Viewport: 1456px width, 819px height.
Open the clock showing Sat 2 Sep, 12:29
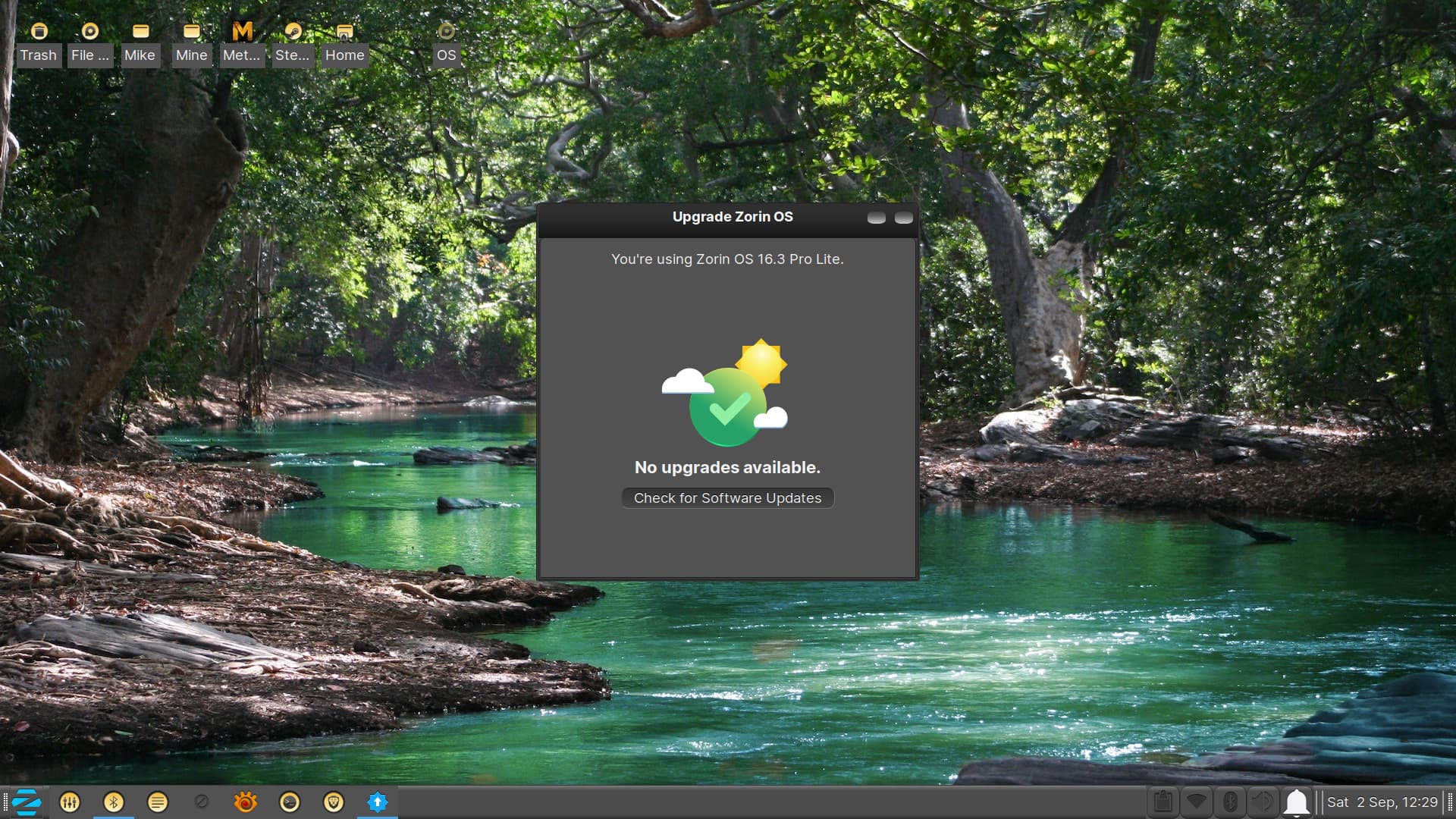pyautogui.click(x=1382, y=802)
